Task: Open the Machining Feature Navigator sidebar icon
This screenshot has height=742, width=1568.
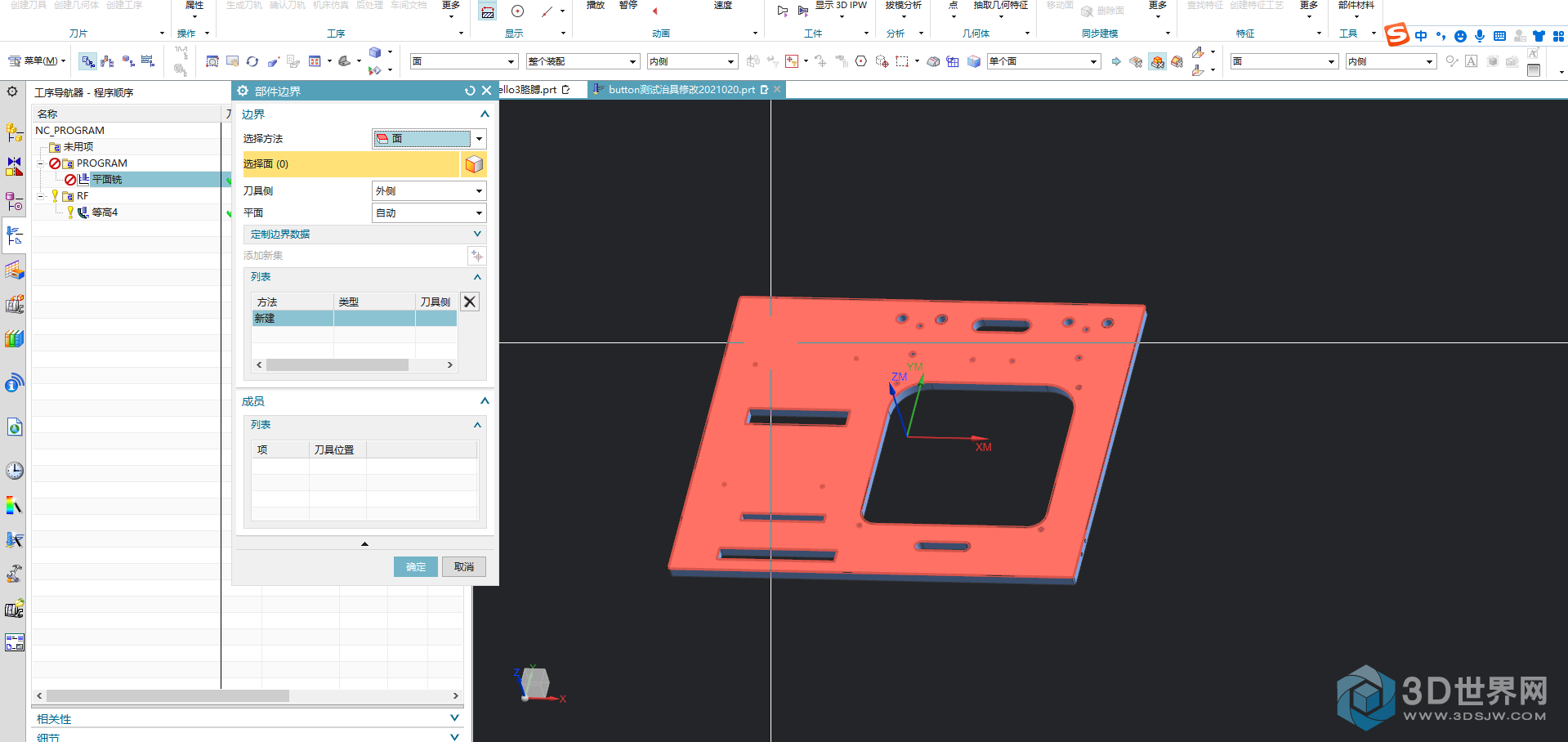Action: pyautogui.click(x=14, y=270)
